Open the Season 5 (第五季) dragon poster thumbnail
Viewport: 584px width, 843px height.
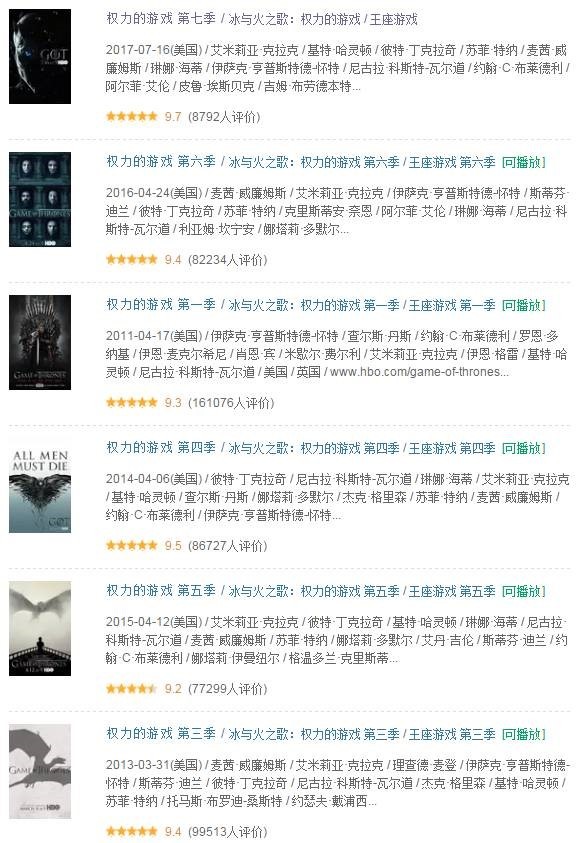[40, 628]
